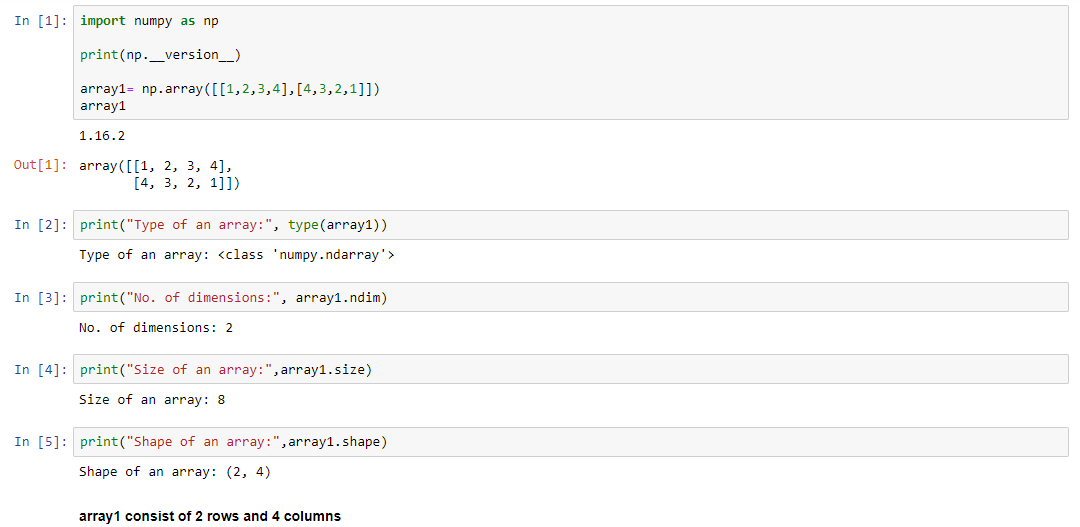This screenshot has width=1080, height=527.
Task: Click the 'import numpy as np' code line
Action: 149,21
